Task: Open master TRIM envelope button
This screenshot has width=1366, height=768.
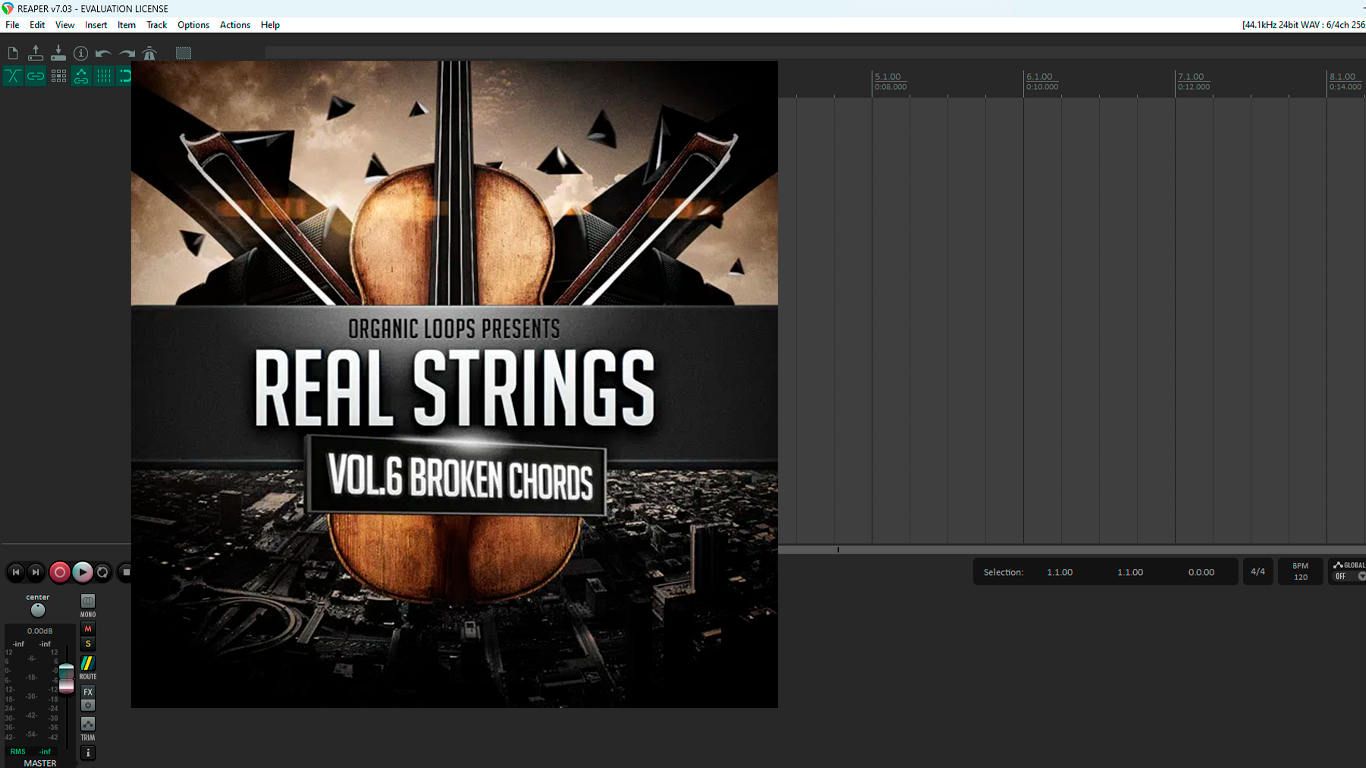Action: tap(88, 723)
